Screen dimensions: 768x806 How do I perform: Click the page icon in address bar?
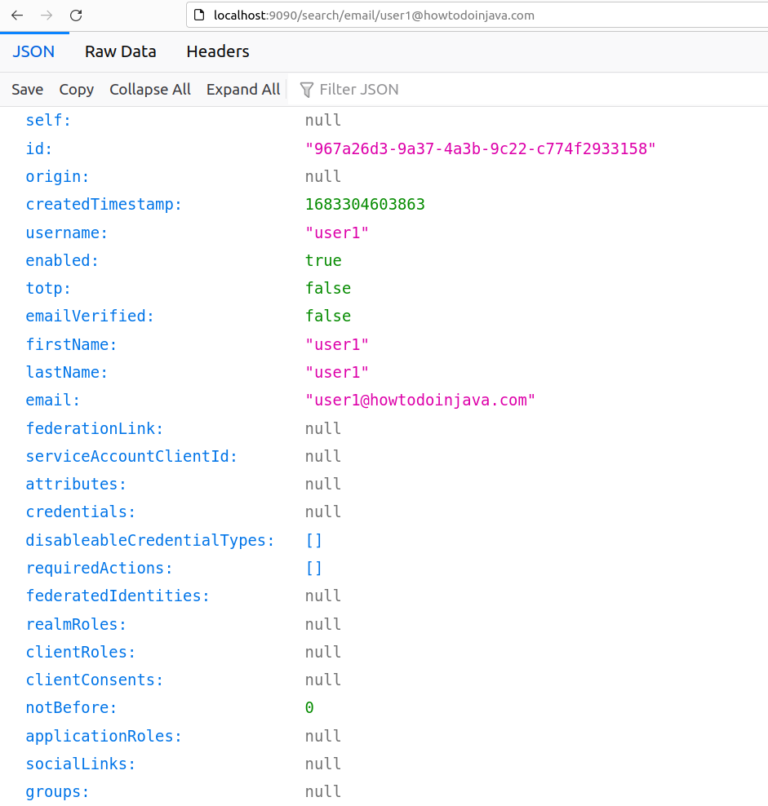point(199,15)
